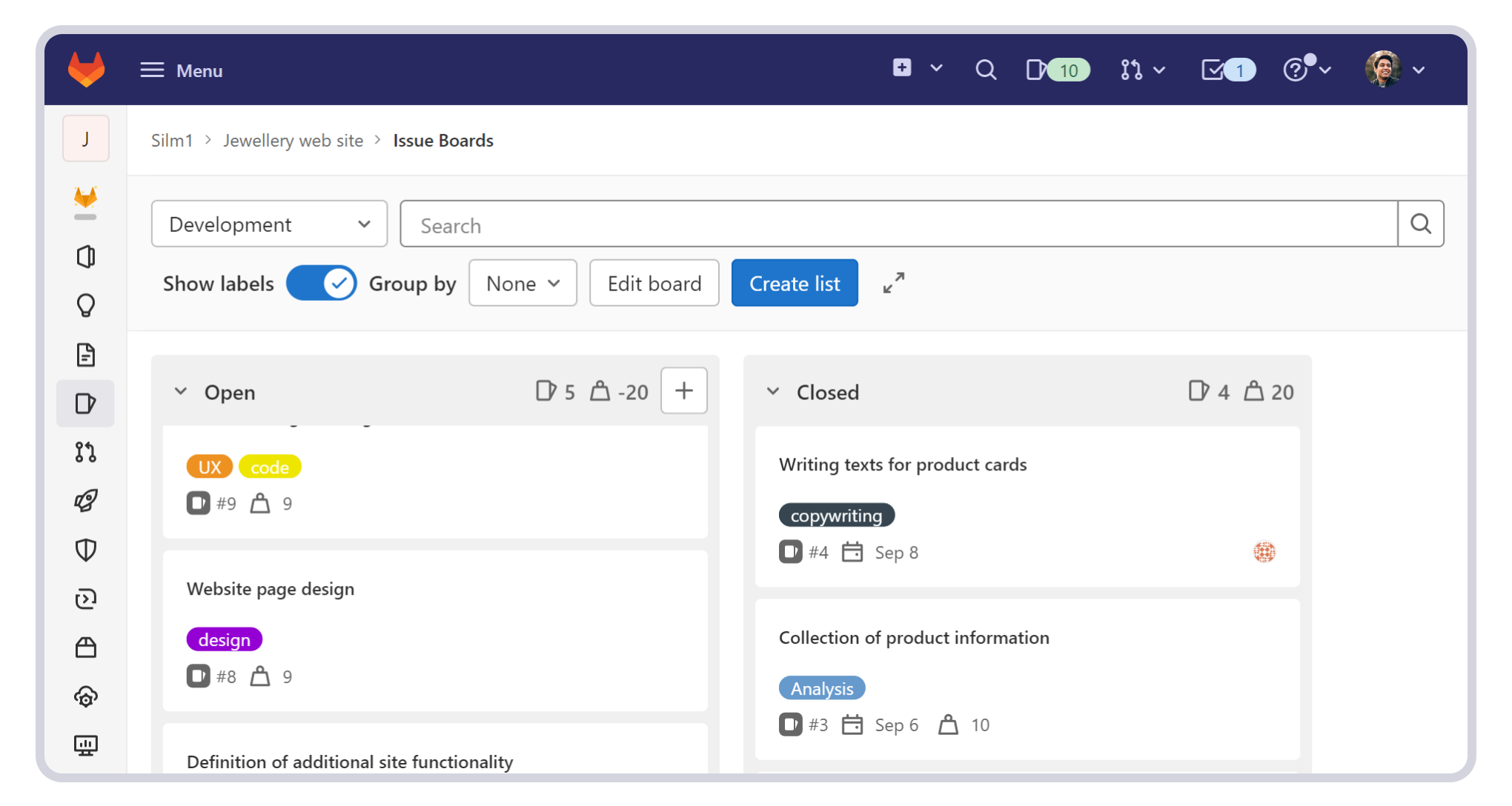Select the J project avatar in sidebar
The width and height of the screenshot is (1512, 806).
tap(86, 139)
